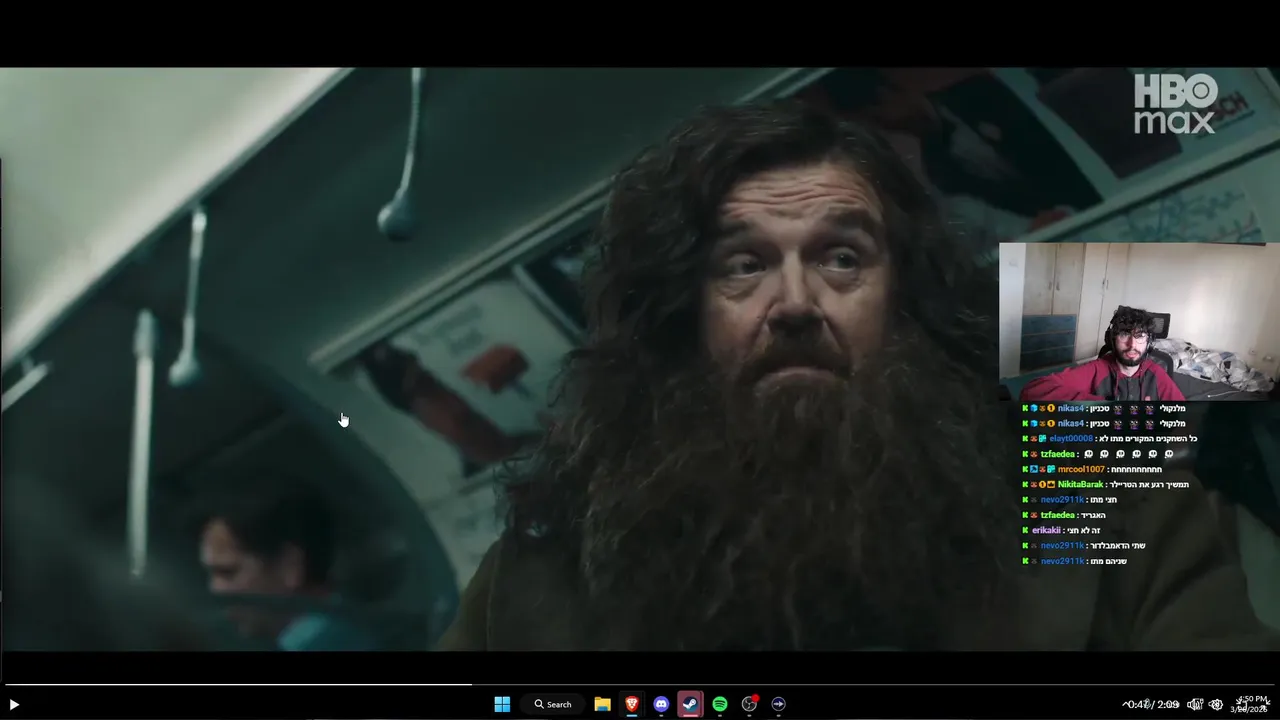Click the tzfaedea username beside the skull emojis

pyautogui.click(x=1058, y=454)
